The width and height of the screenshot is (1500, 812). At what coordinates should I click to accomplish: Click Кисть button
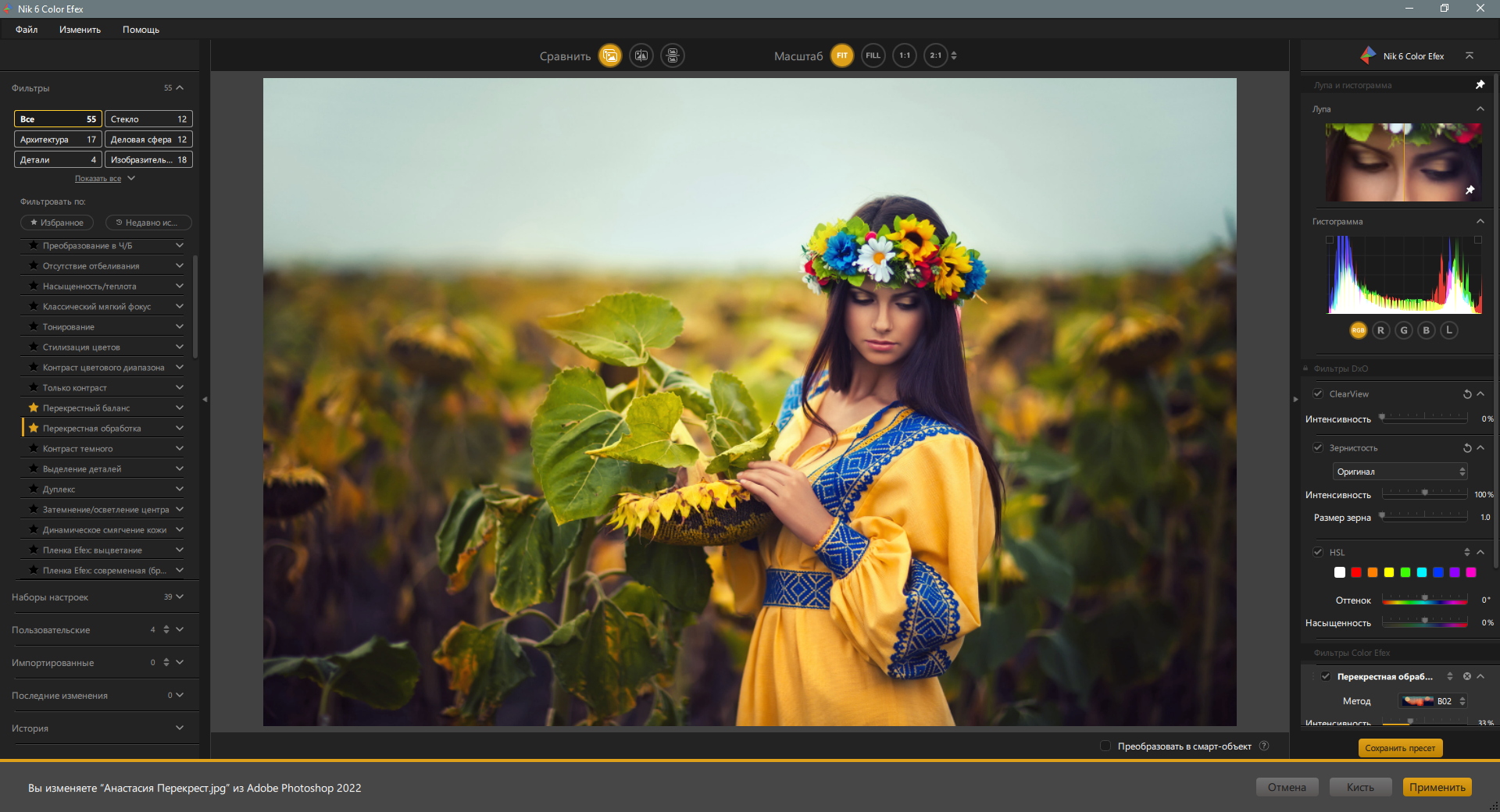tap(1360, 787)
